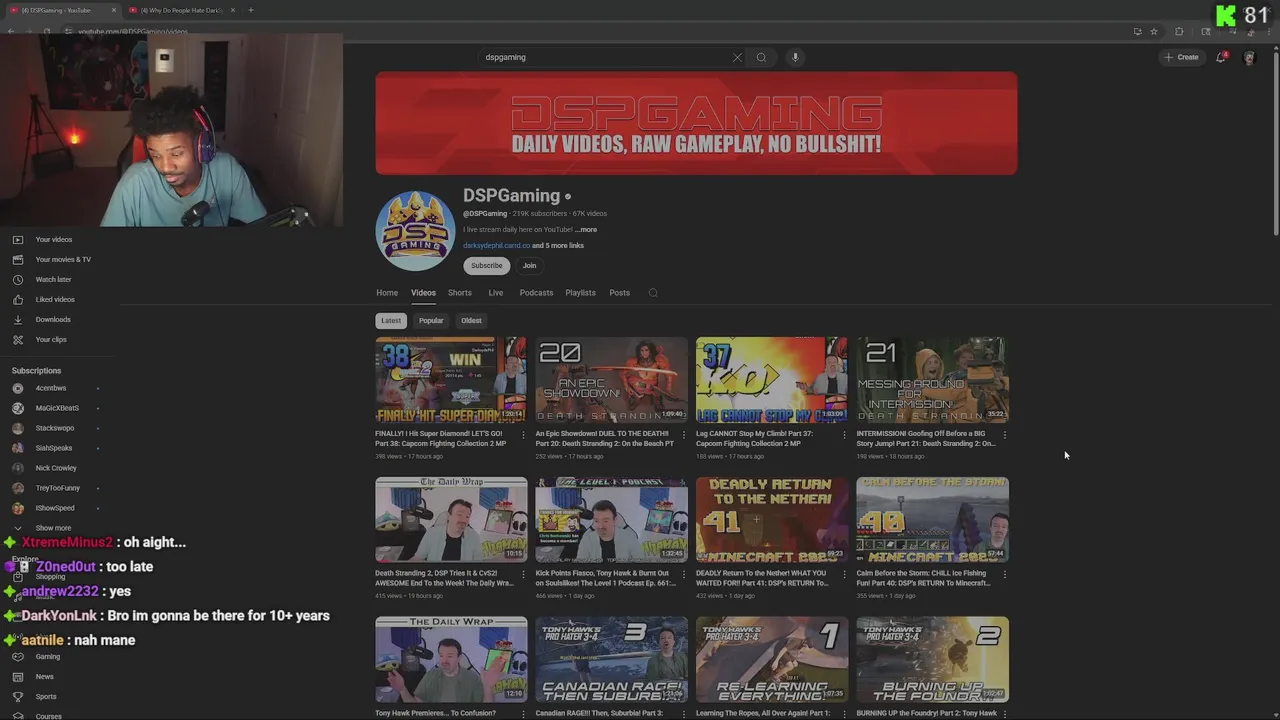The height and width of the screenshot is (720, 1280).
Task: Open the Posts tab
Action: click(620, 293)
